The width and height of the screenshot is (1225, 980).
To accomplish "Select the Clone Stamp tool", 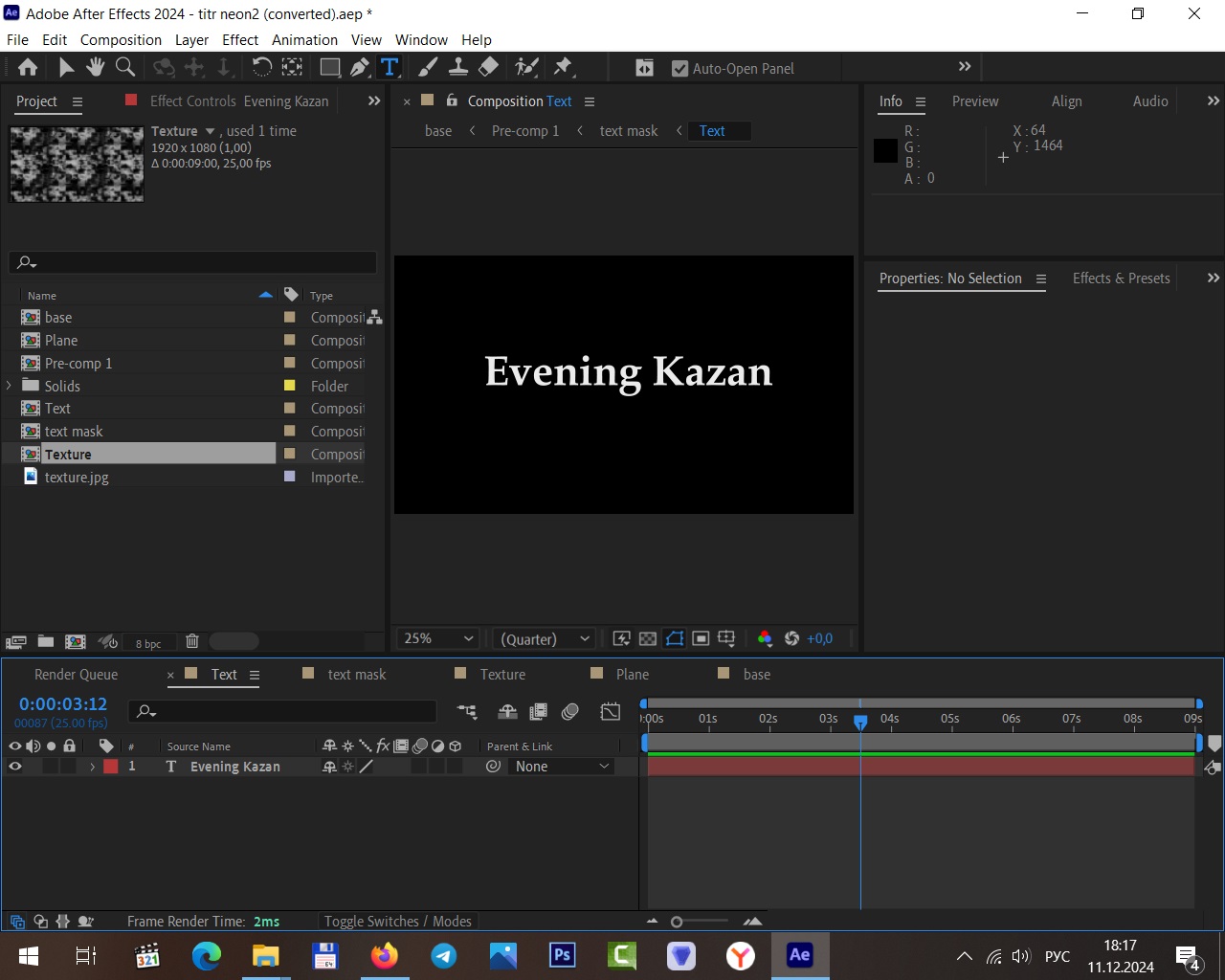I will pyautogui.click(x=458, y=67).
